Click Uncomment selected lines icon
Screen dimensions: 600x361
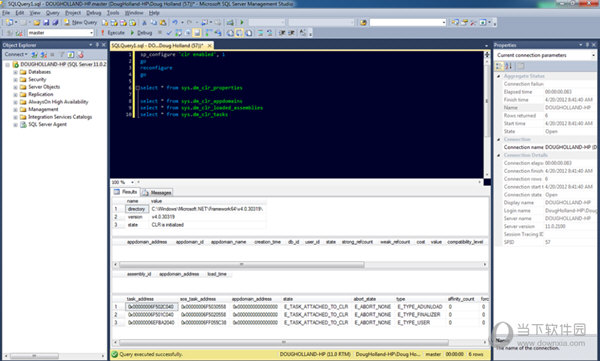(269, 33)
